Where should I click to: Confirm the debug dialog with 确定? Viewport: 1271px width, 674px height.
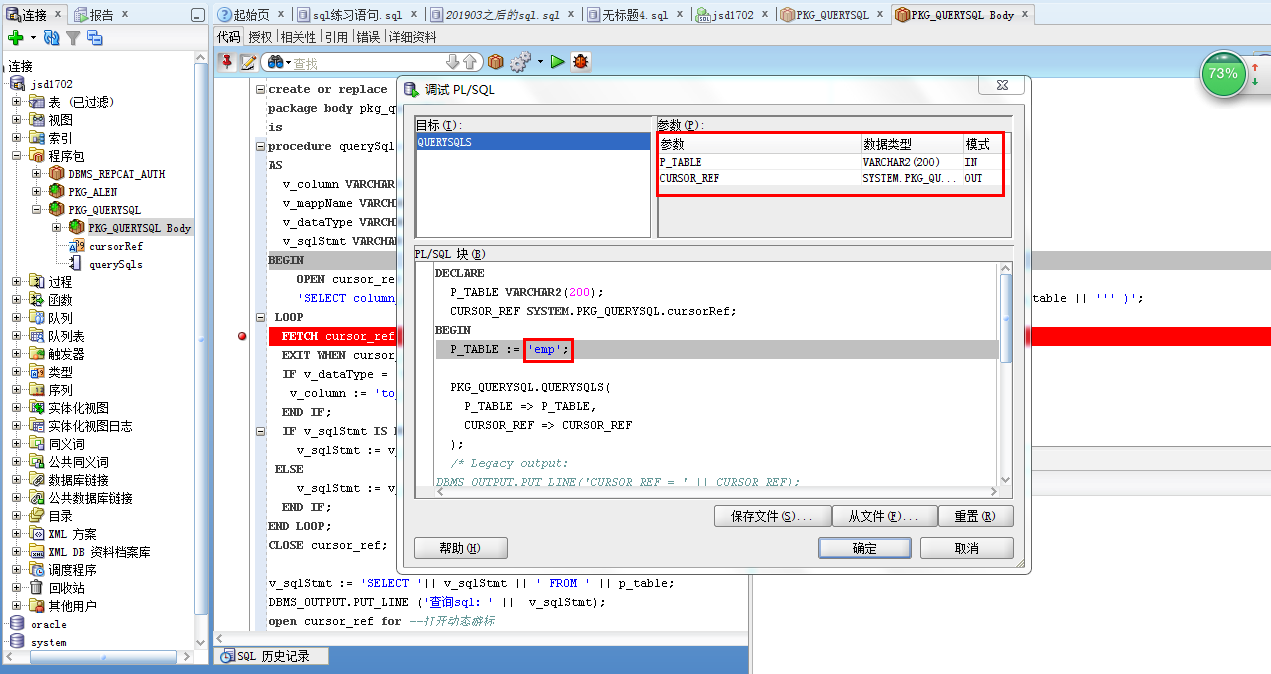coord(864,548)
